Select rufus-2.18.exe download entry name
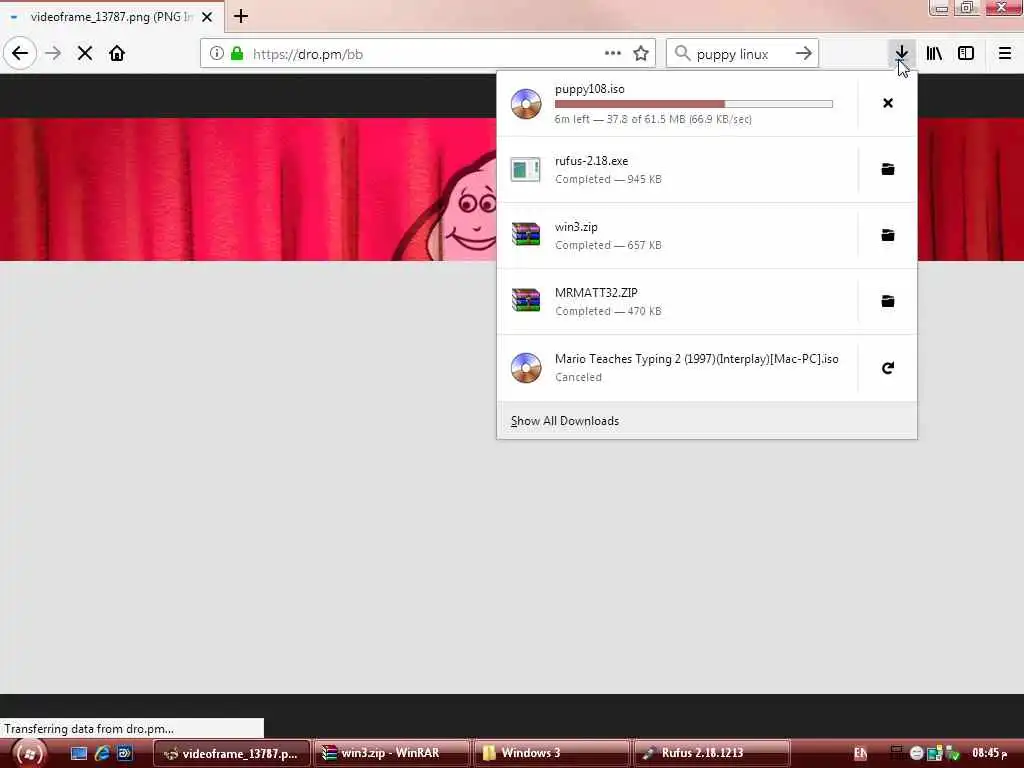The image size is (1024, 768). (x=592, y=161)
